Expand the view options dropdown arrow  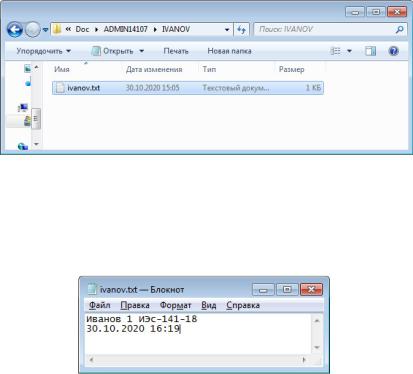[349, 51]
